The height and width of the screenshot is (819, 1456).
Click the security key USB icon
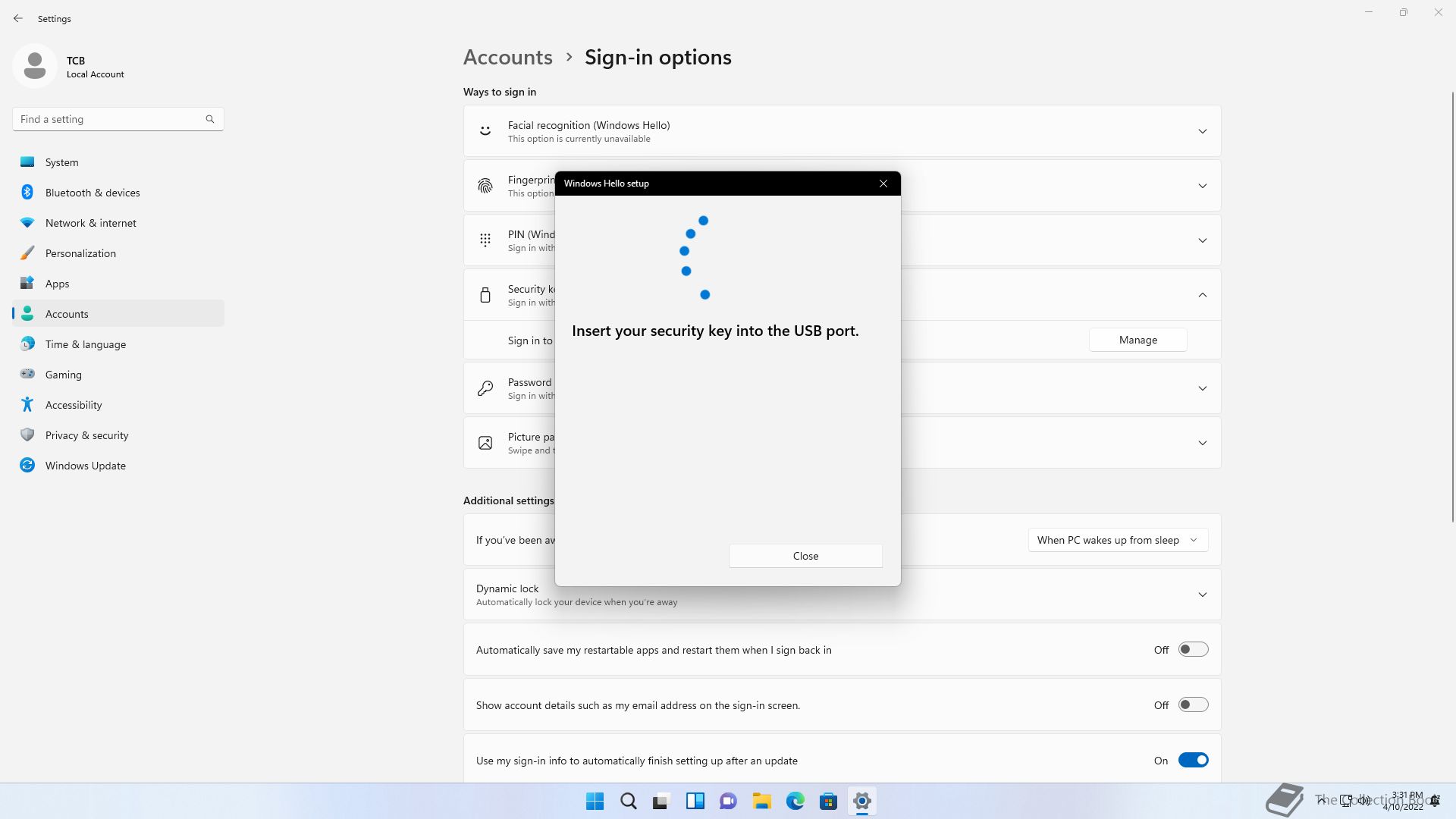pos(485,295)
